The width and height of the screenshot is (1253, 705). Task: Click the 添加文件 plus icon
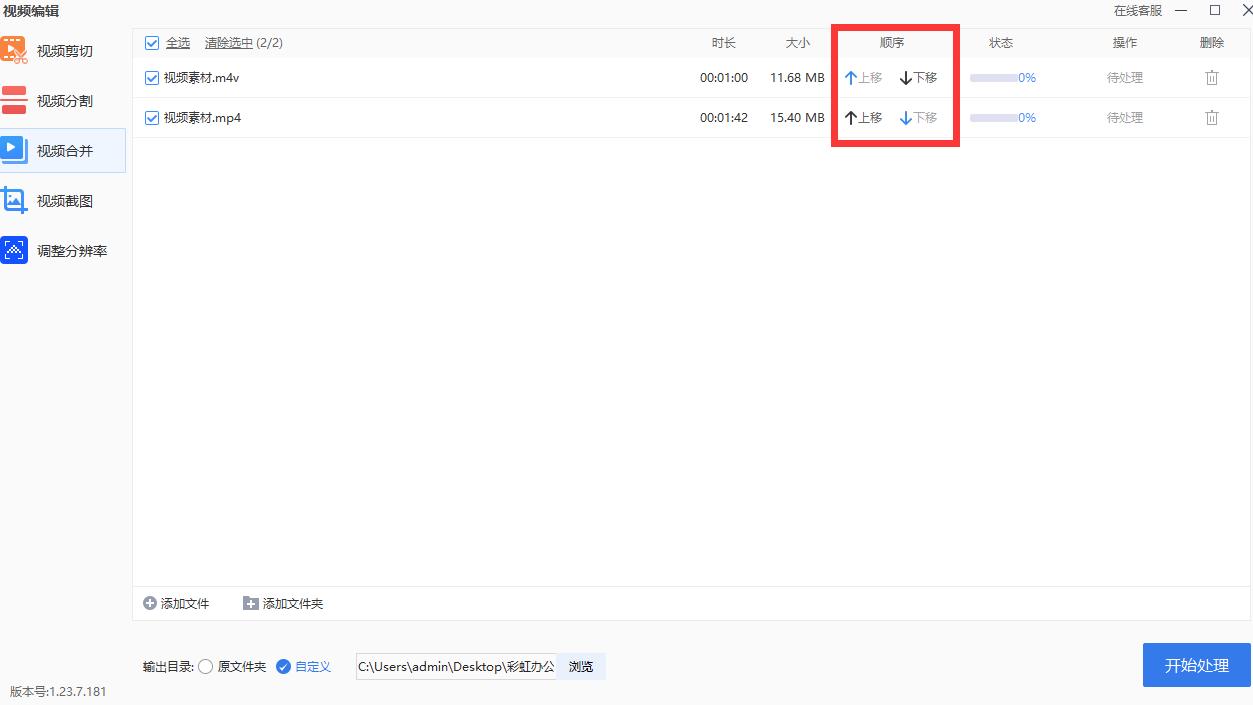click(150, 603)
